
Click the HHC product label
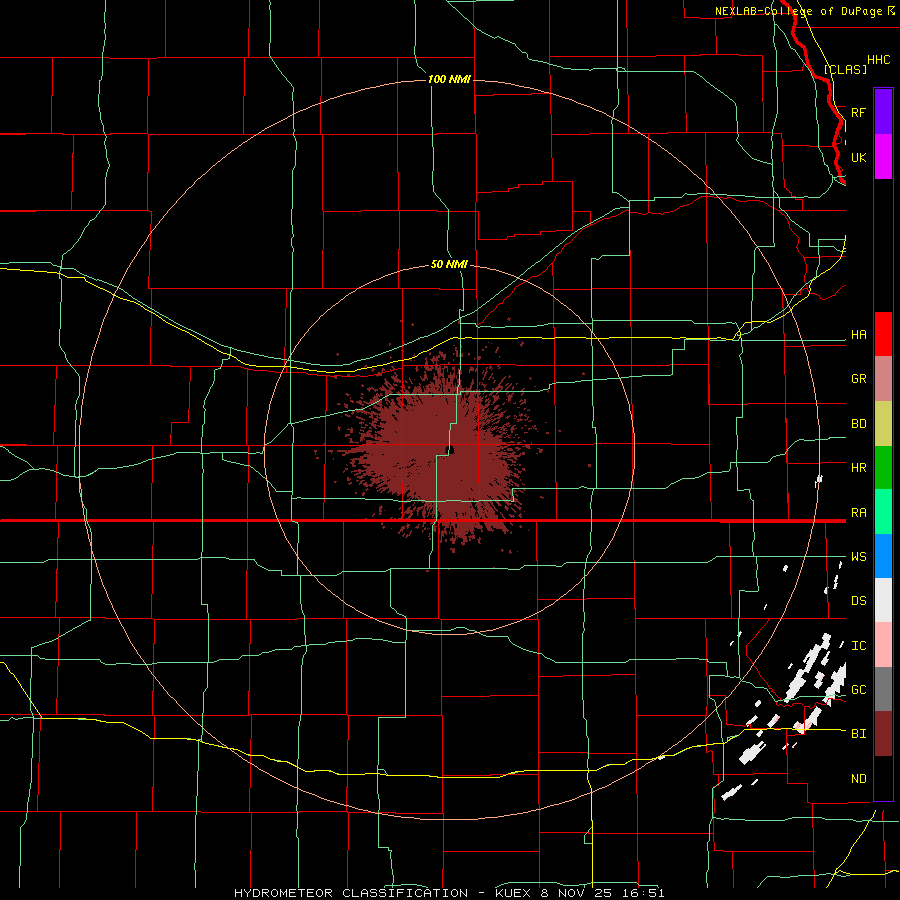(878, 60)
